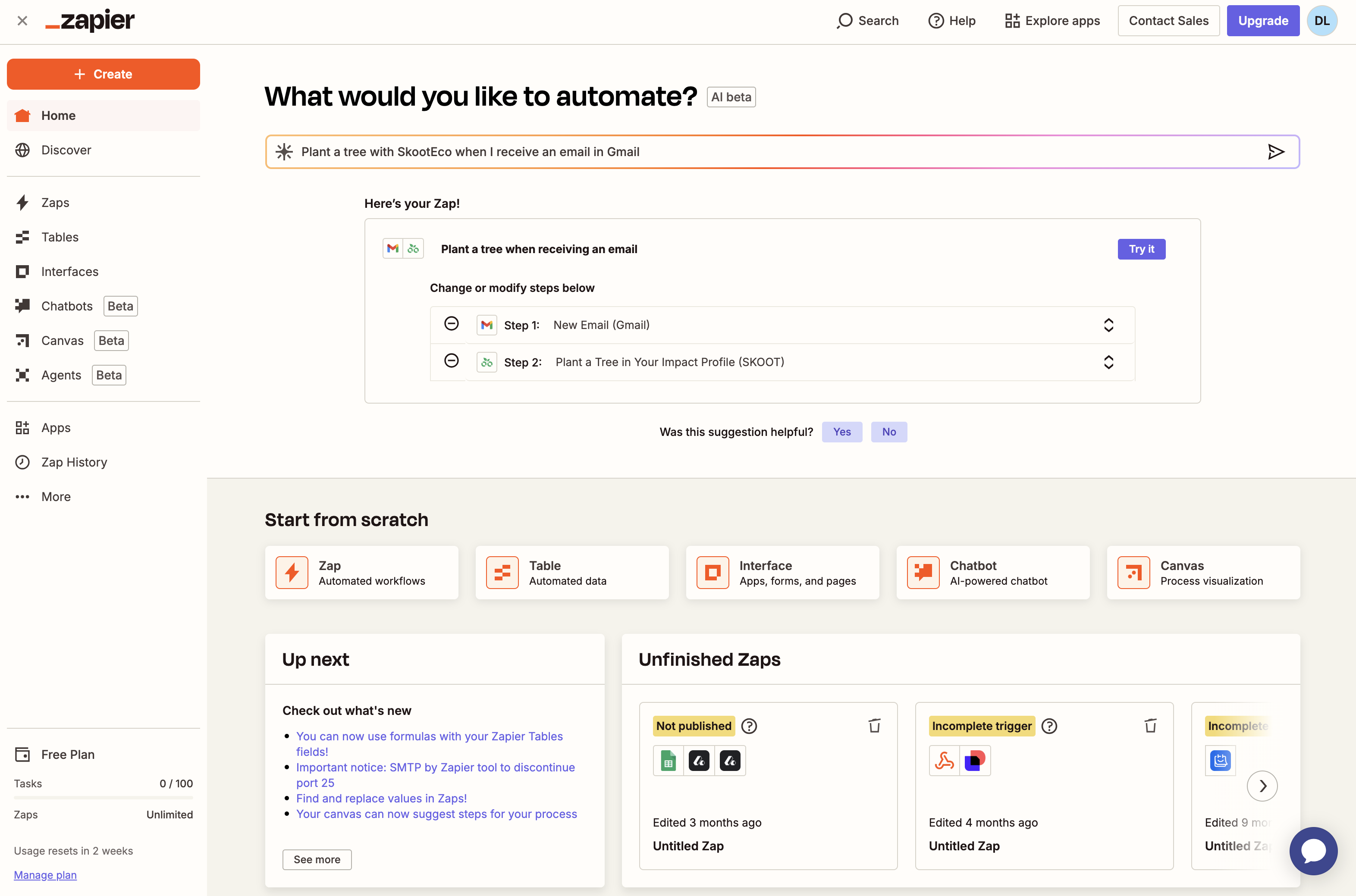Click Free Plan in the sidebar
Image resolution: width=1356 pixels, height=896 pixels.
67,754
